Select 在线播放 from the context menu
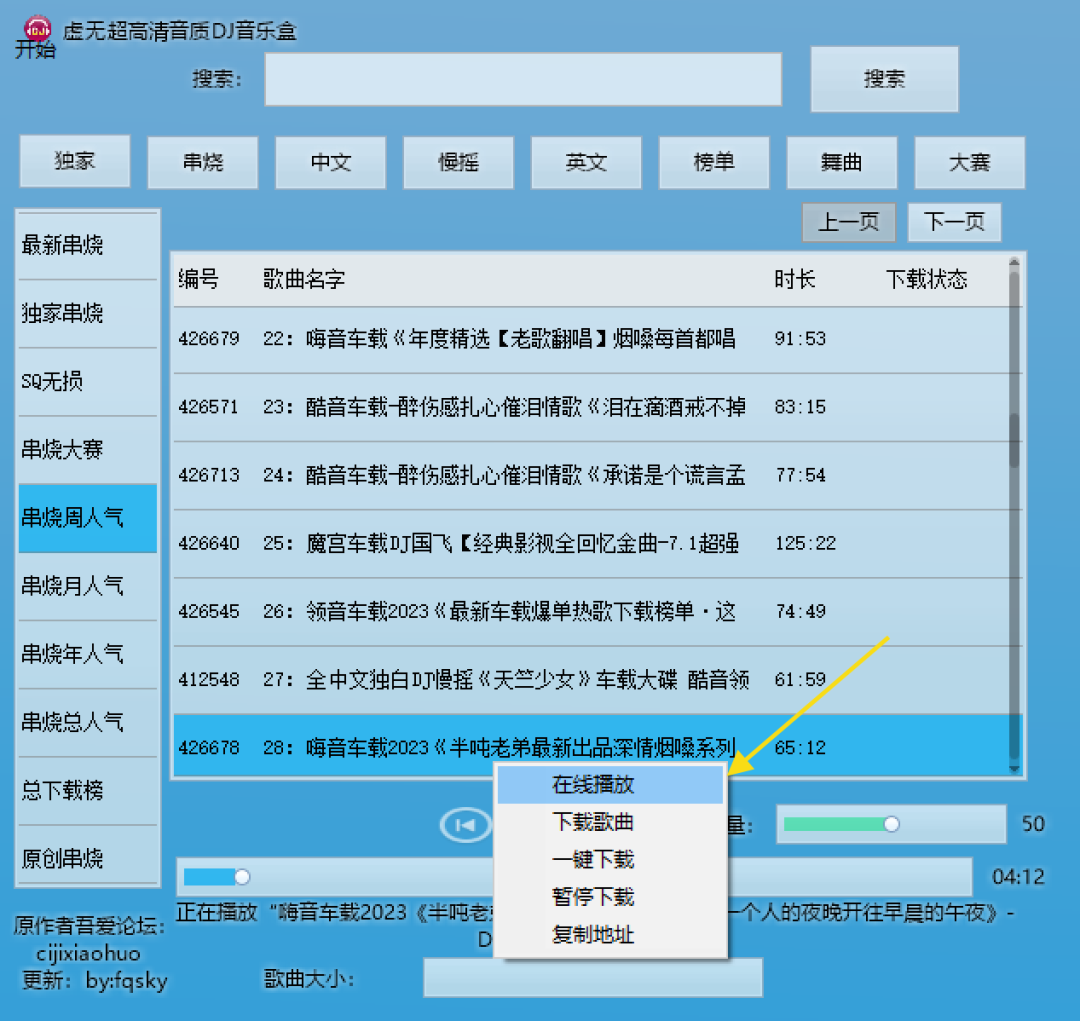Image resolution: width=1080 pixels, height=1021 pixels. [594, 786]
